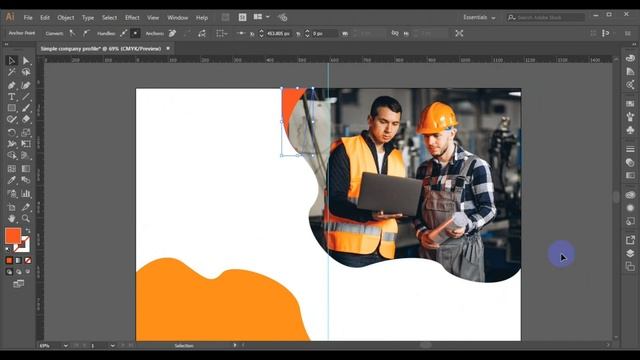This screenshot has height=360, width=640.
Task: Select the Line Segment tool
Action: pyautogui.click(x=26, y=97)
